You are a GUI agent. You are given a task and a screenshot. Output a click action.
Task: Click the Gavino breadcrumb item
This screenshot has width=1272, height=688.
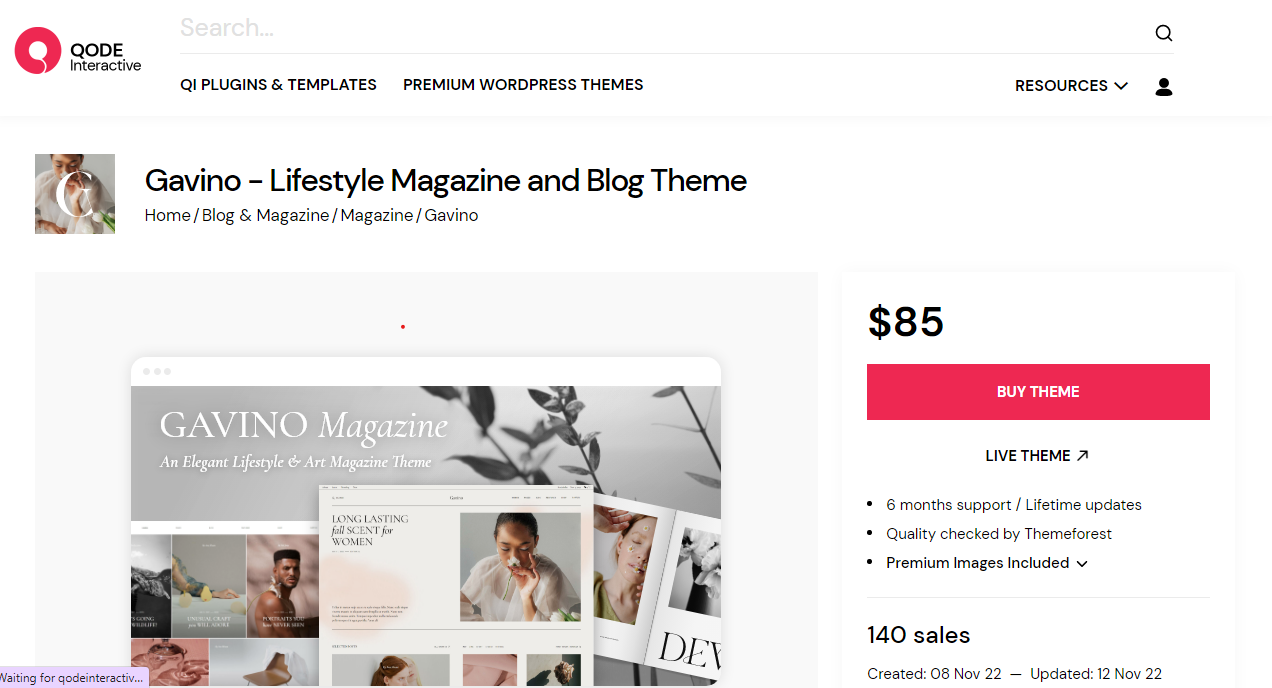(x=451, y=215)
